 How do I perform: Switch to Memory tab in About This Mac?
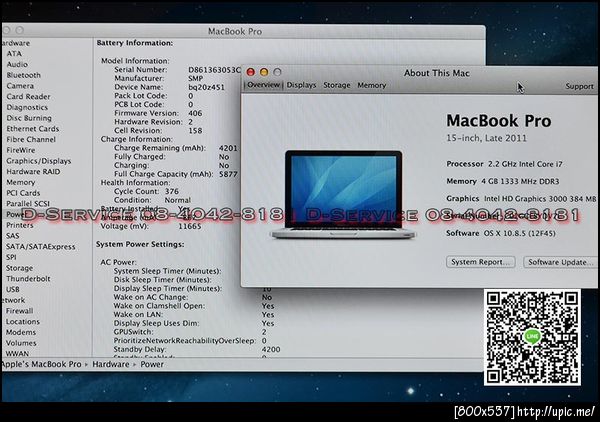click(372, 85)
